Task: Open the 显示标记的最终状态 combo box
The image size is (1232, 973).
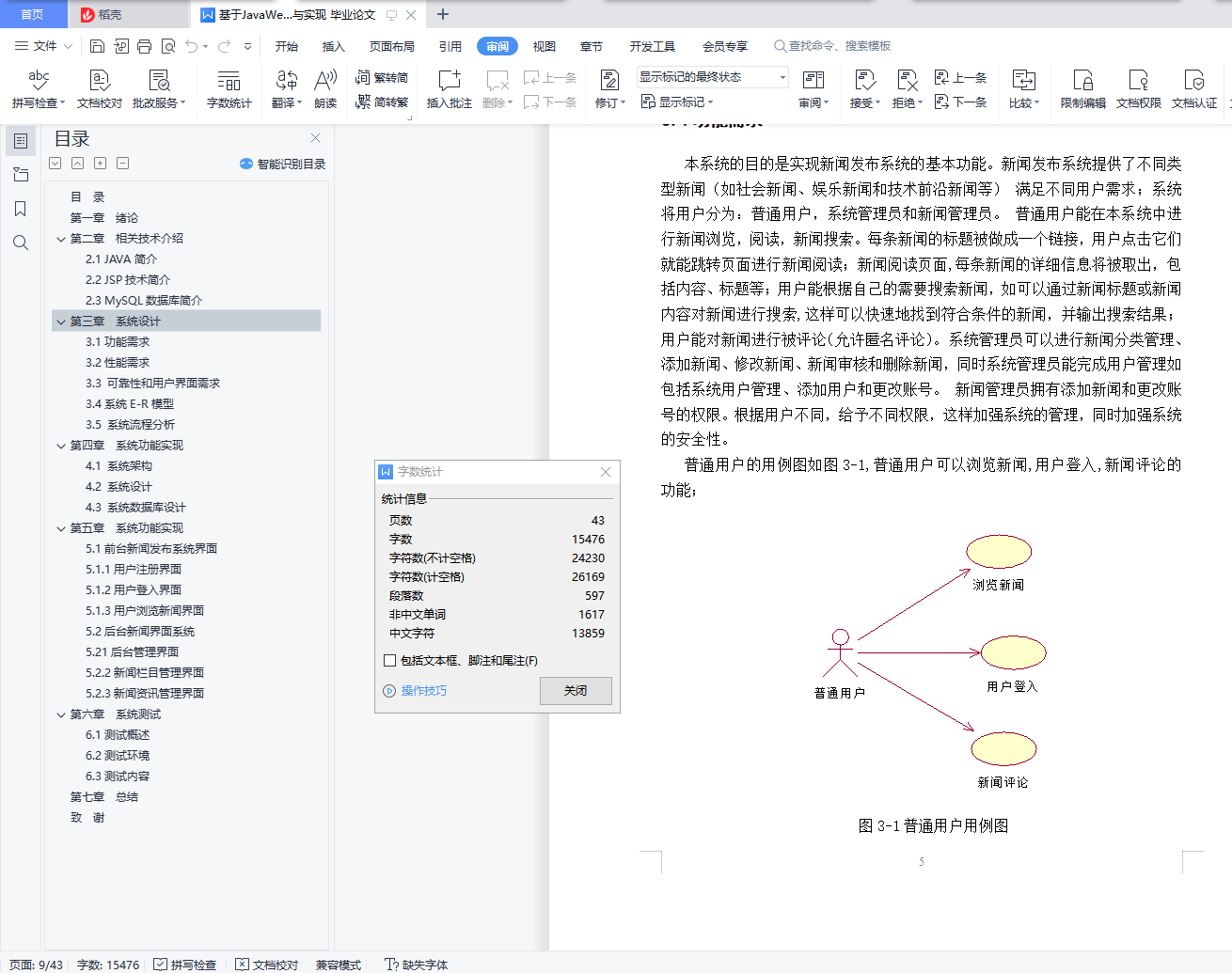Action: pyautogui.click(x=712, y=77)
